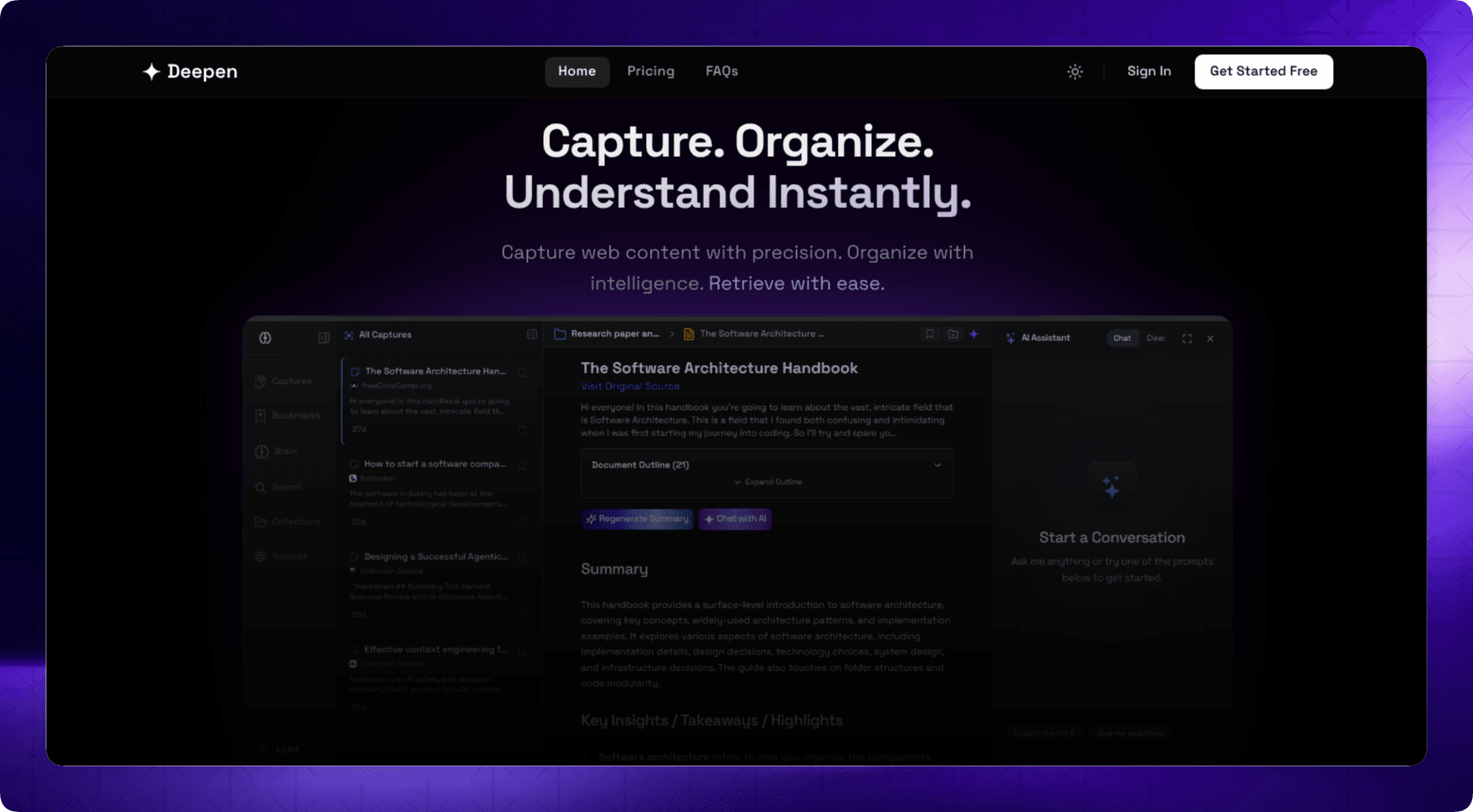Screen dimensions: 1473x812
Task: Click the brain logo icon in app sidebar
Action: (x=265, y=338)
